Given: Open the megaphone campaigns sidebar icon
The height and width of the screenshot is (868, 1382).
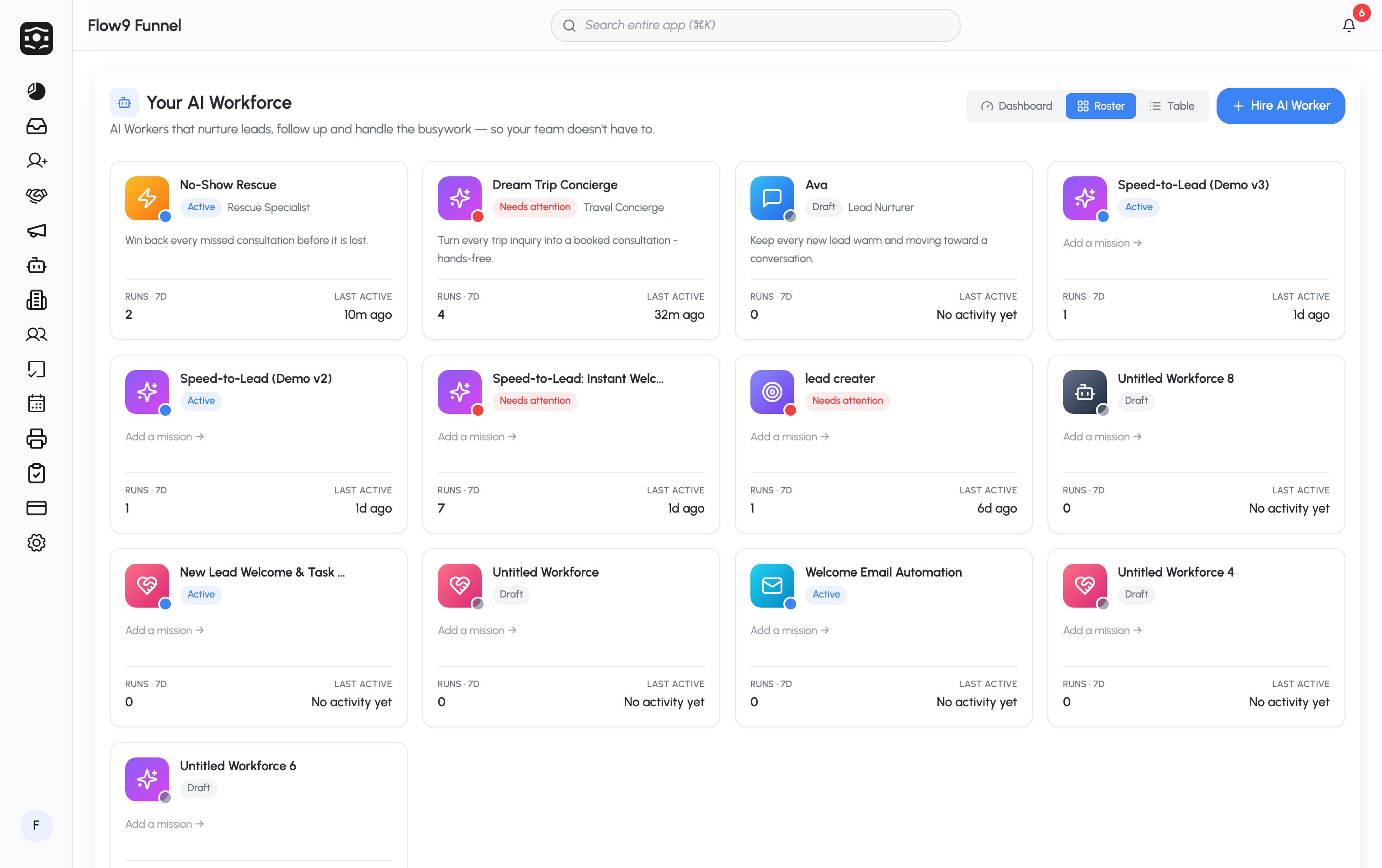Looking at the screenshot, I should point(36,231).
